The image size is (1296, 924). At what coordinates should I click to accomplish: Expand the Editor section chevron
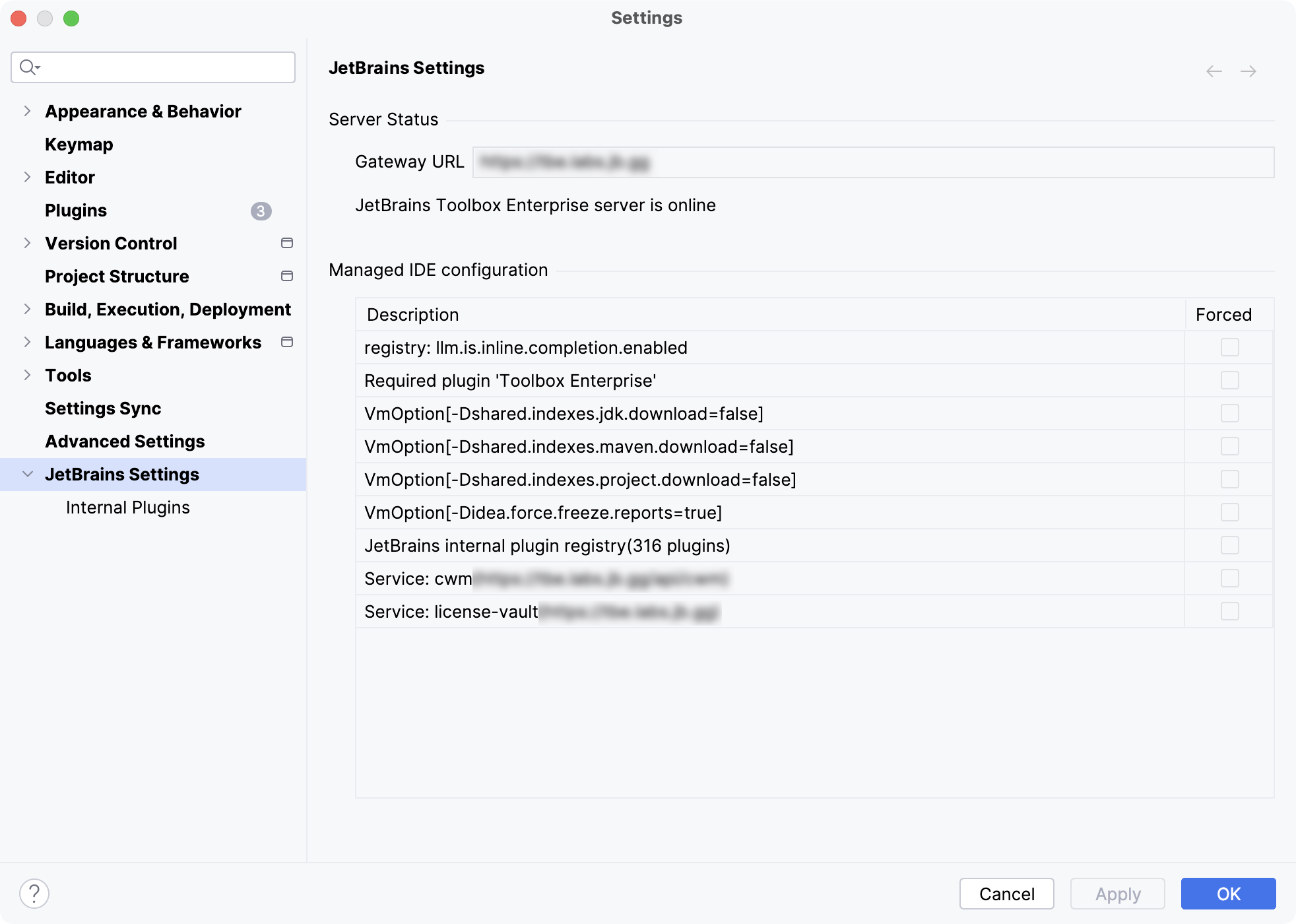click(27, 177)
